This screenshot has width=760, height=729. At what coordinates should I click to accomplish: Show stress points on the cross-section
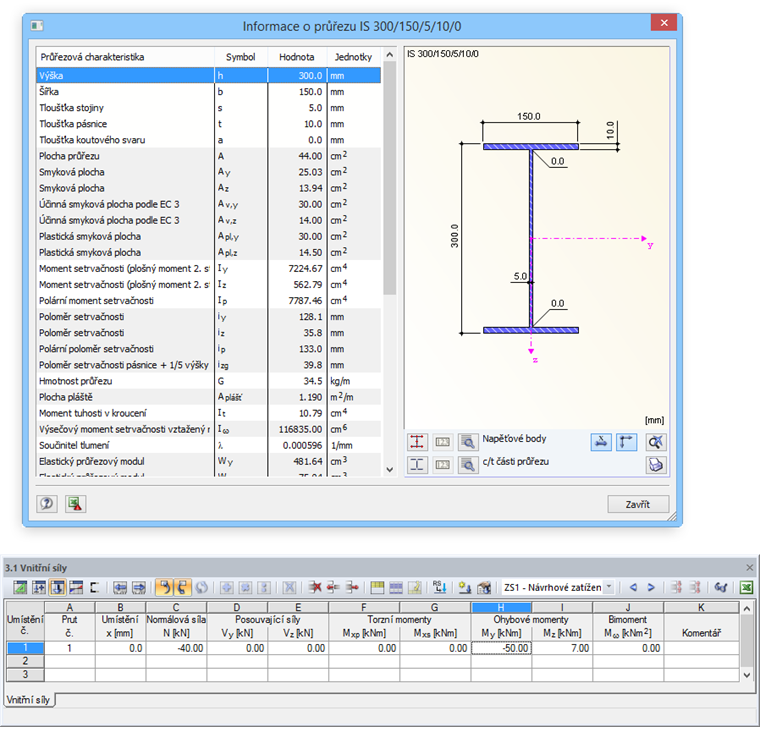coord(418,441)
